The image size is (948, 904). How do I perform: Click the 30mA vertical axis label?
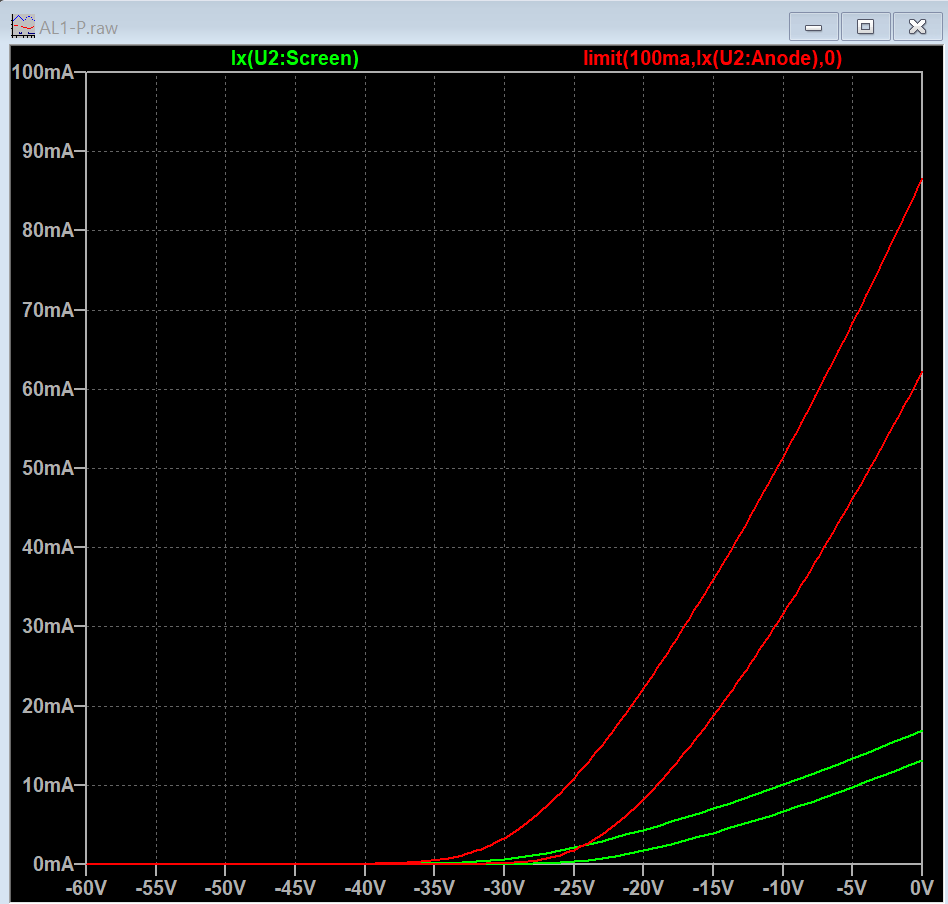(x=48, y=626)
